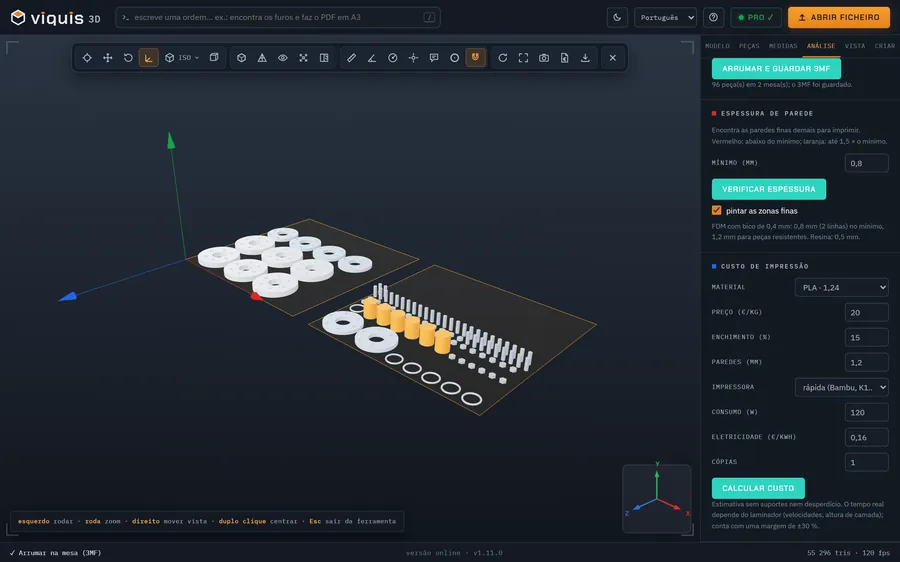Click the command input field at top
Viewport: 900px width, 562px height.
[278, 17]
